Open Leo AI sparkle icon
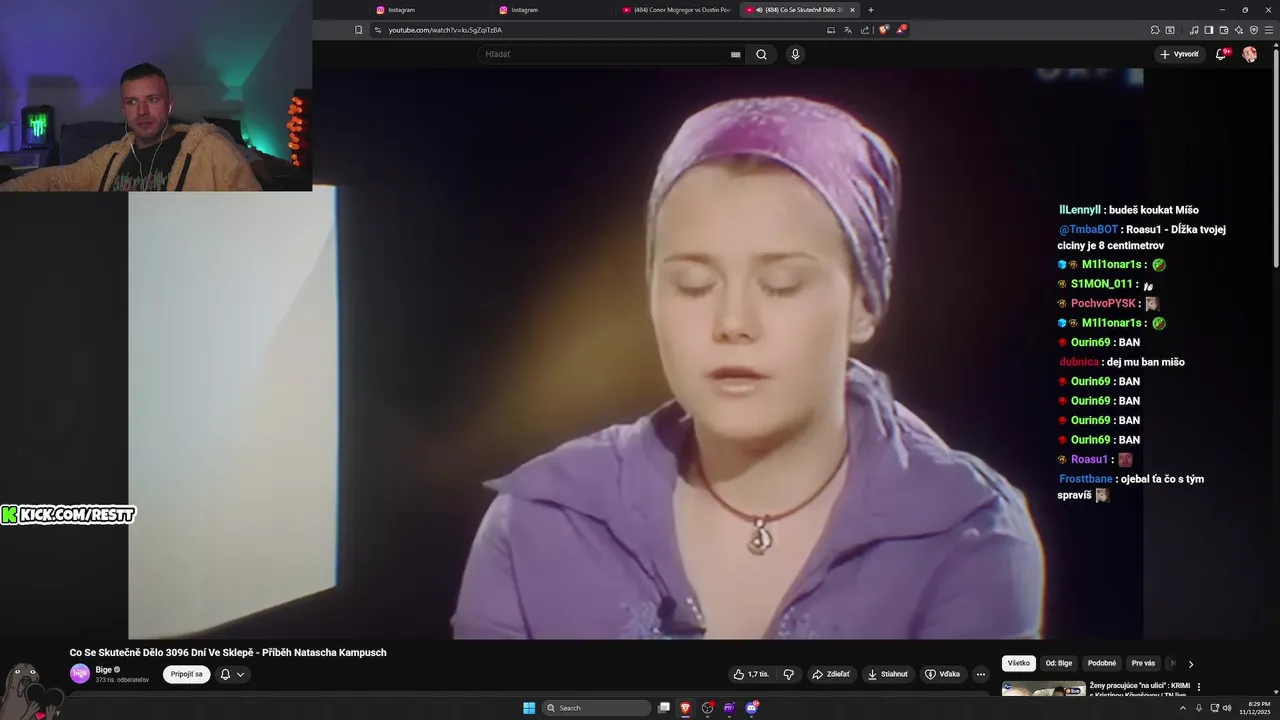The image size is (1280, 720). pos(1239,30)
